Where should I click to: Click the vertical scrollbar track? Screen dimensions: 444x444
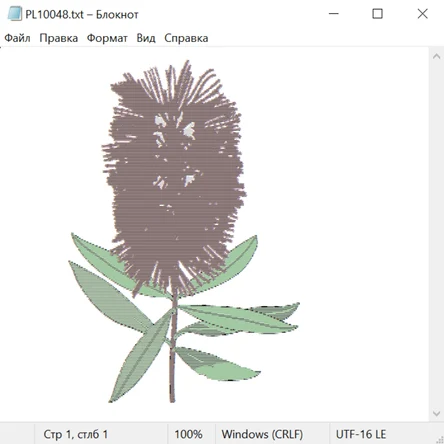click(x=436, y=235)
